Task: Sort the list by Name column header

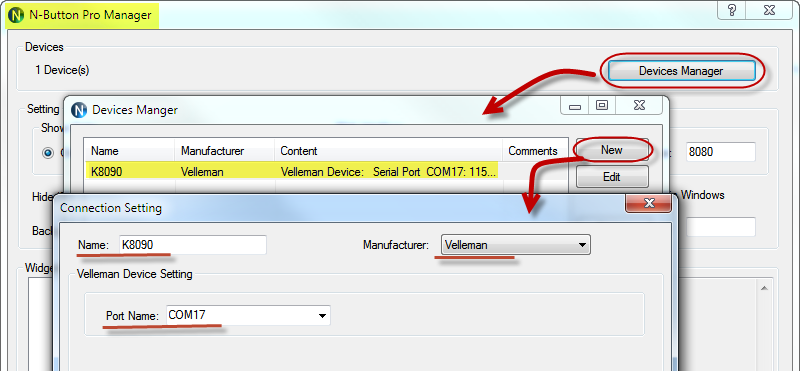Action: click(130, 151)
